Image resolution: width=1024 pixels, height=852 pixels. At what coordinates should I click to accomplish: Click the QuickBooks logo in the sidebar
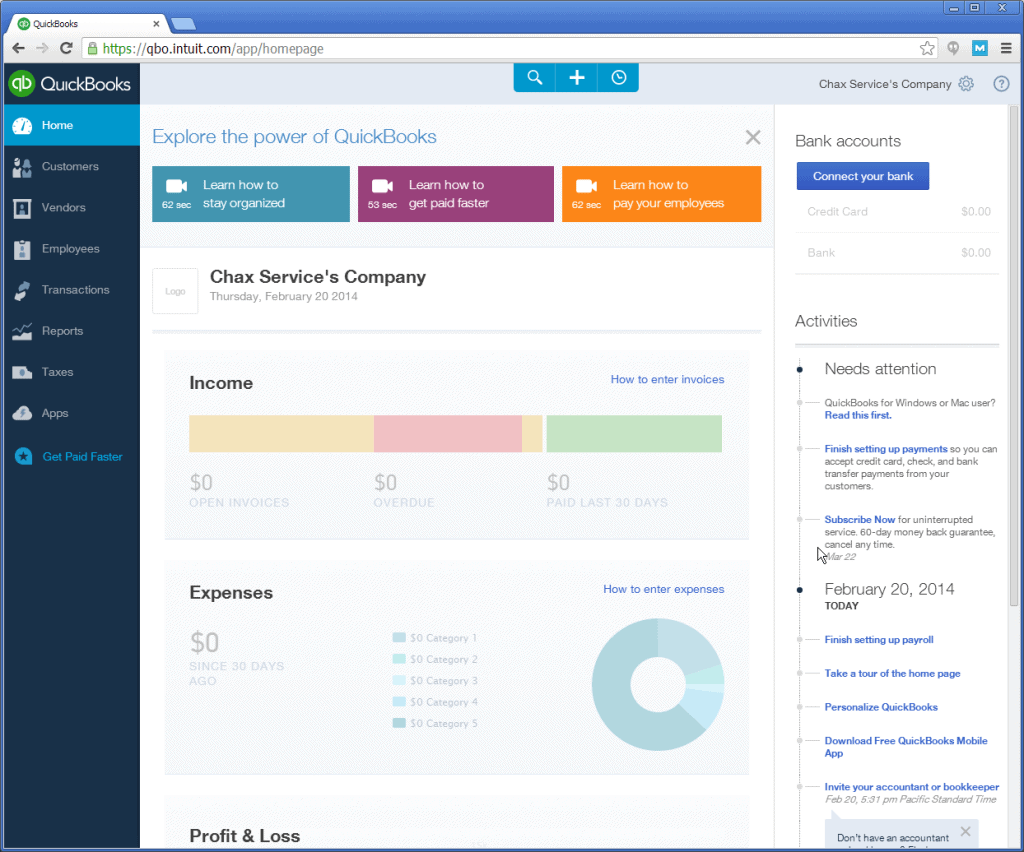click(71, 84)
